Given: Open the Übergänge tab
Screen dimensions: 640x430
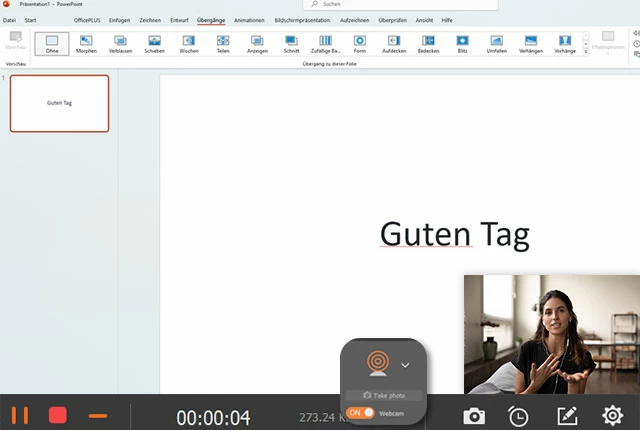Looking at the screenshot, I should pos(211,20).
